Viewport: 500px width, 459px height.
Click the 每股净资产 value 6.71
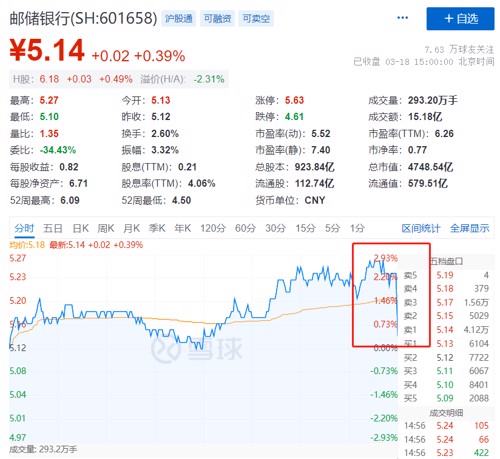click(78, 184)
